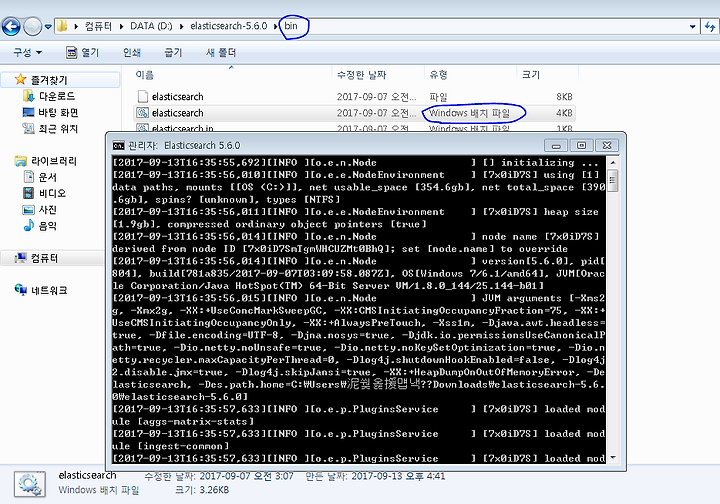Click the 8KB size cell
This screenshot has height=504, width=720.
pos(564,97)
